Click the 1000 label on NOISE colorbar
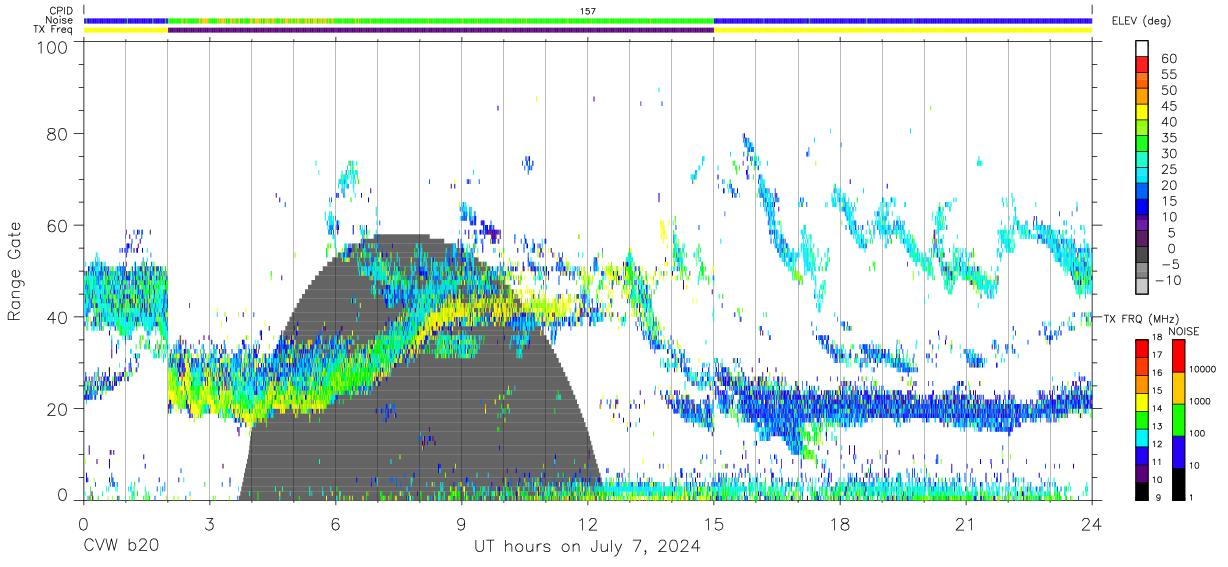 coord(1198,401)
